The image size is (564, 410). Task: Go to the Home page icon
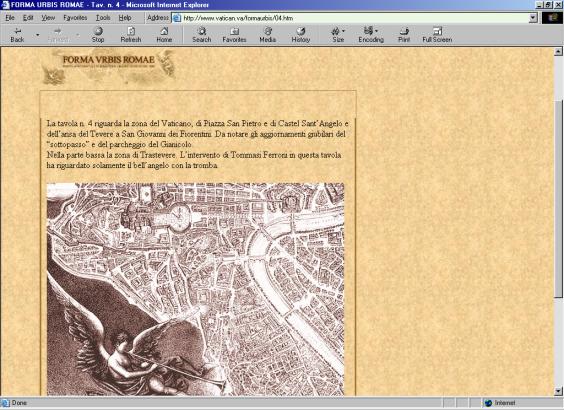coord(164,35)
